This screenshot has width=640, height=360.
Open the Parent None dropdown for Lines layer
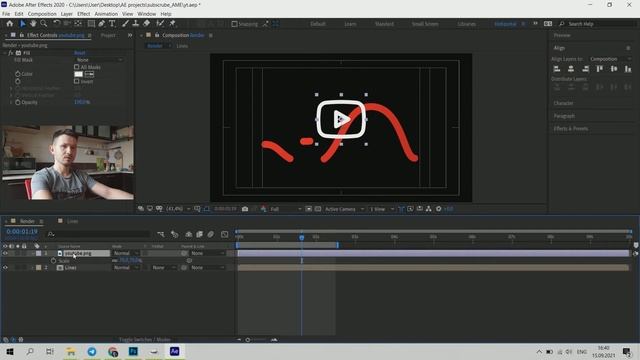pos(207,268)
